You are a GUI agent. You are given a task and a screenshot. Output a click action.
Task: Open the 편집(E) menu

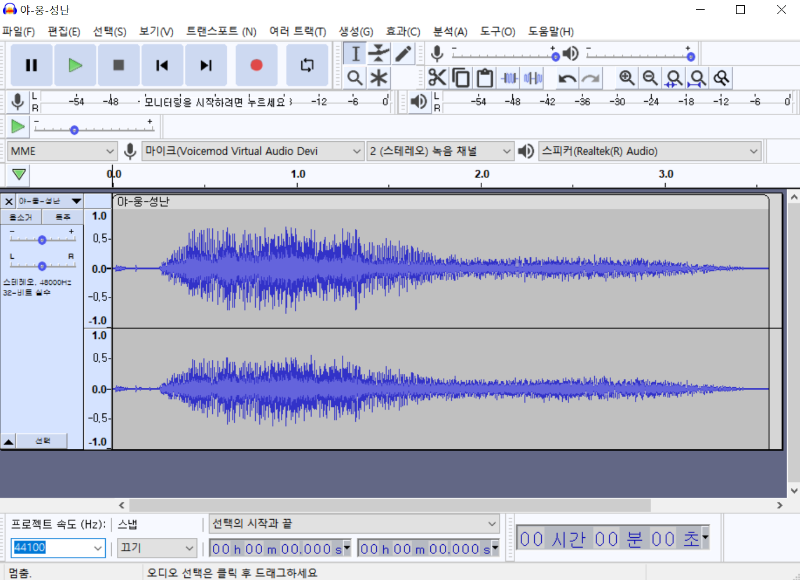(64, 32)
